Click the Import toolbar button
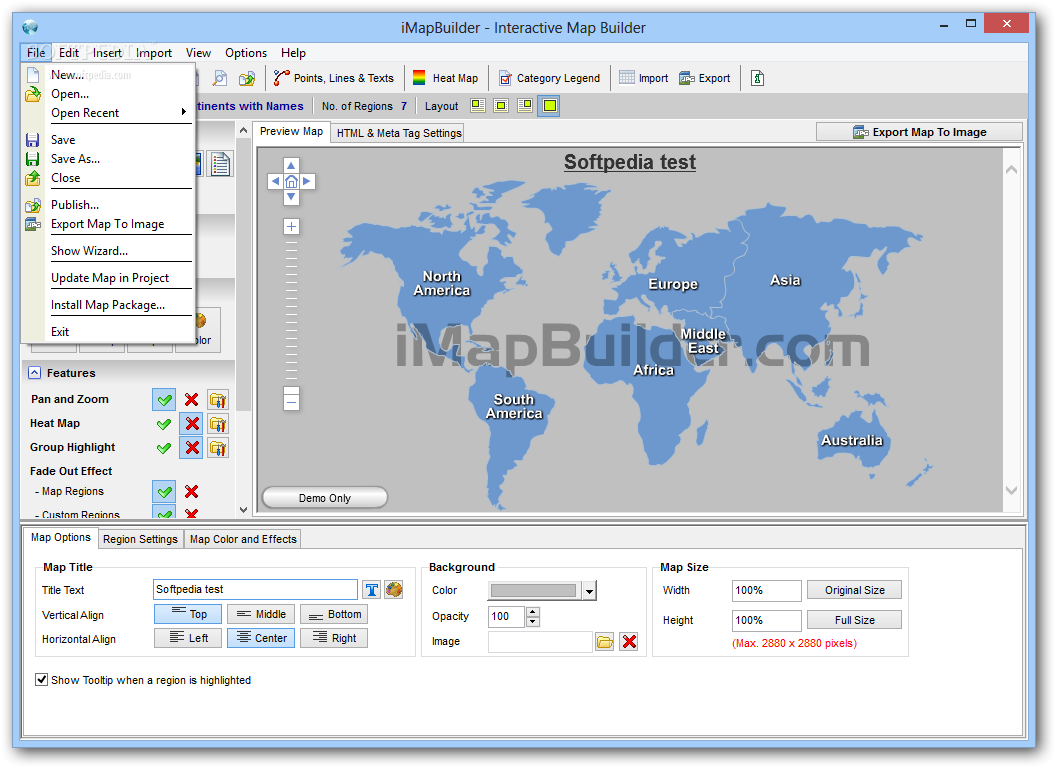 click(643, 78)
